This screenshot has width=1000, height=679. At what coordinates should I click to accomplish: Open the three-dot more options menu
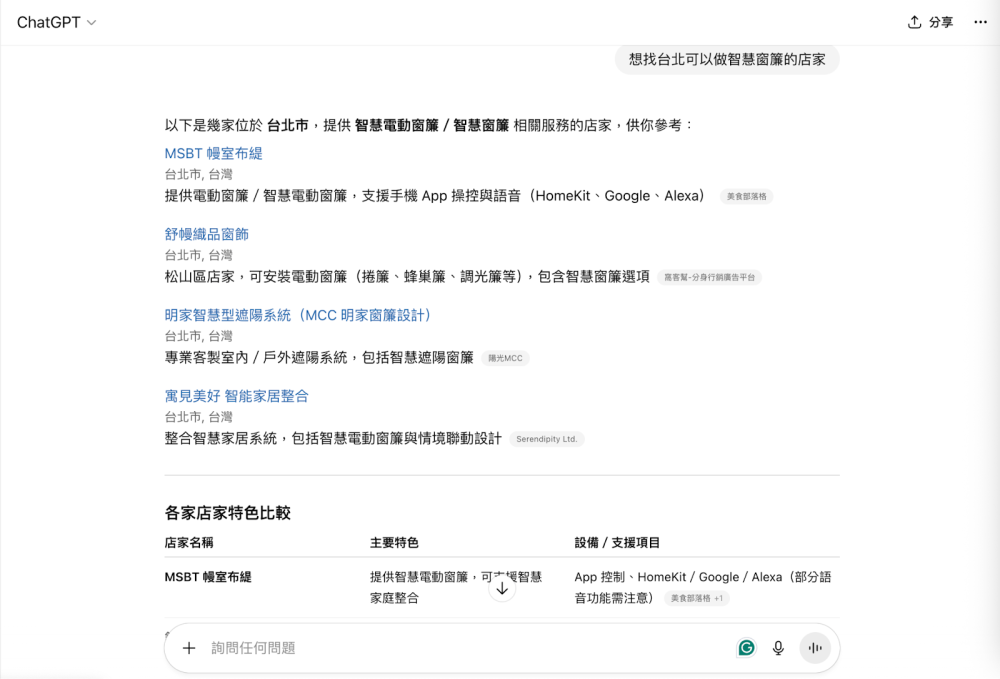click(980, 22)
